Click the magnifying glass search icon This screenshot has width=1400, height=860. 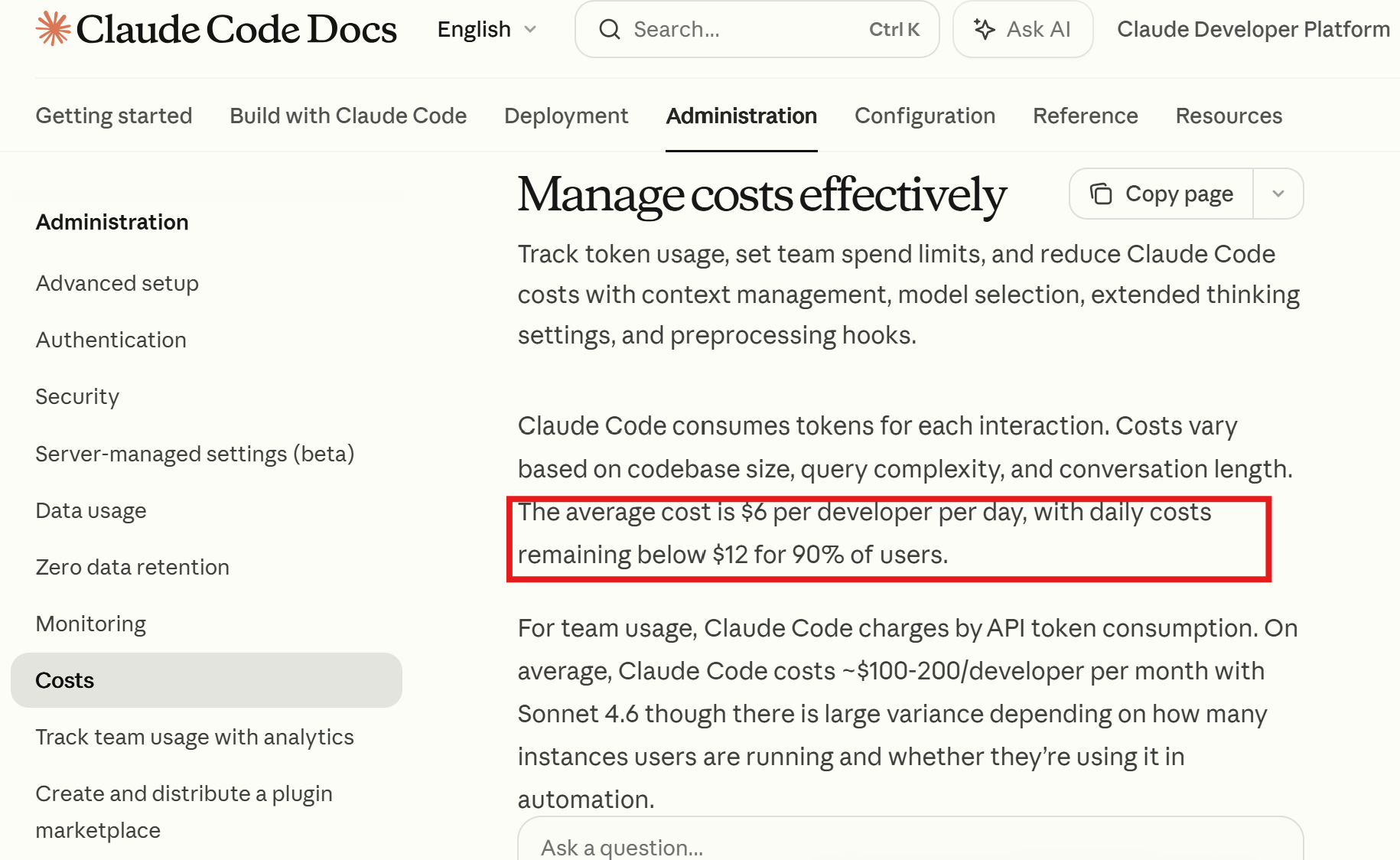click(x=610, y=29)
